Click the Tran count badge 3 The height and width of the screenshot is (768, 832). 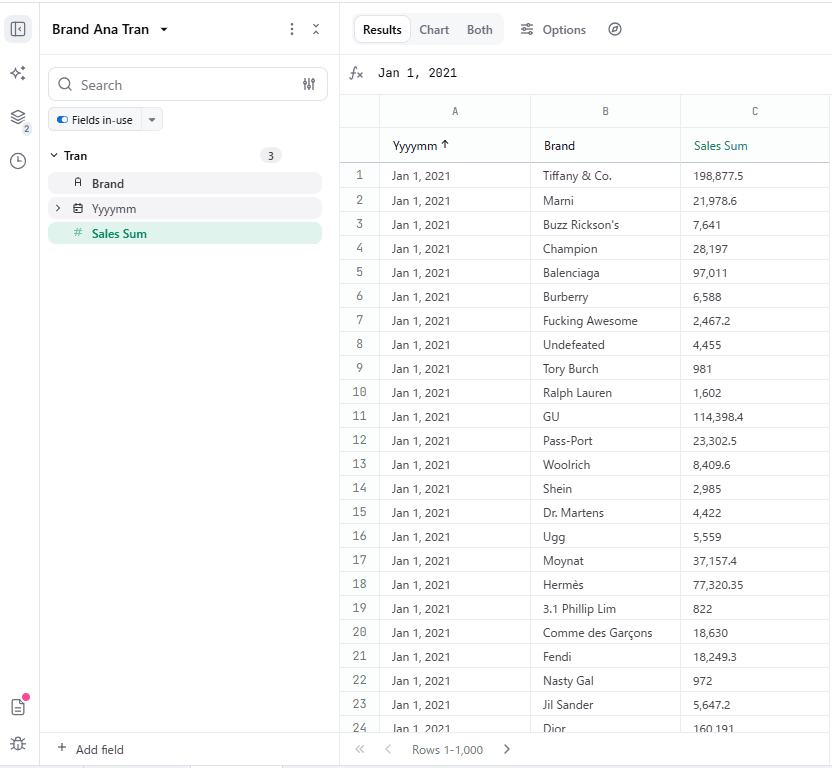click(x=271, y=156)
